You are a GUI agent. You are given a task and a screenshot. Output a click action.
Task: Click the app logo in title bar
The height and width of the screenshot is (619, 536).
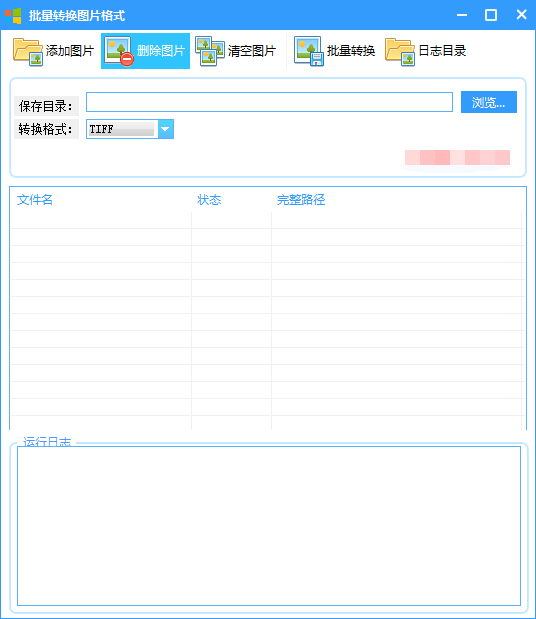click(13, 16)
